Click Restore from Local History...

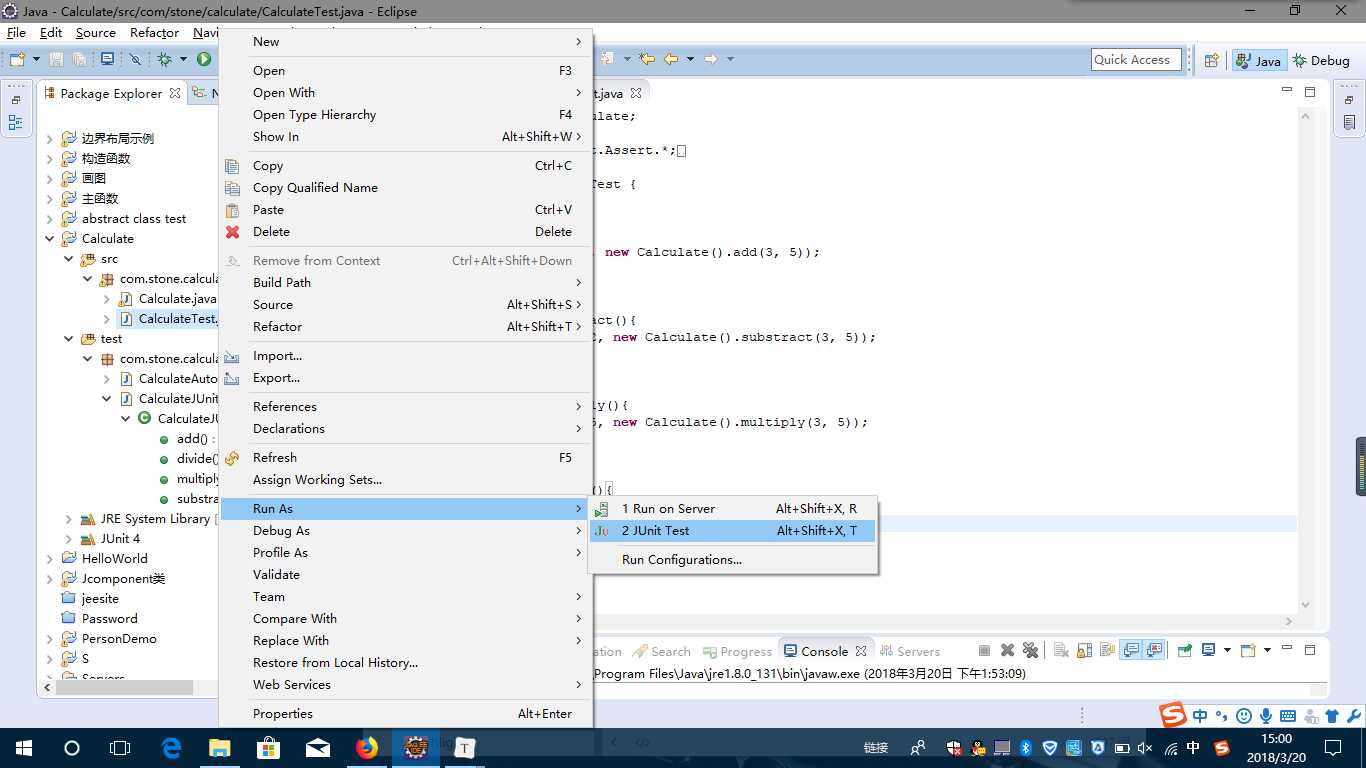[x=406, y=663]
